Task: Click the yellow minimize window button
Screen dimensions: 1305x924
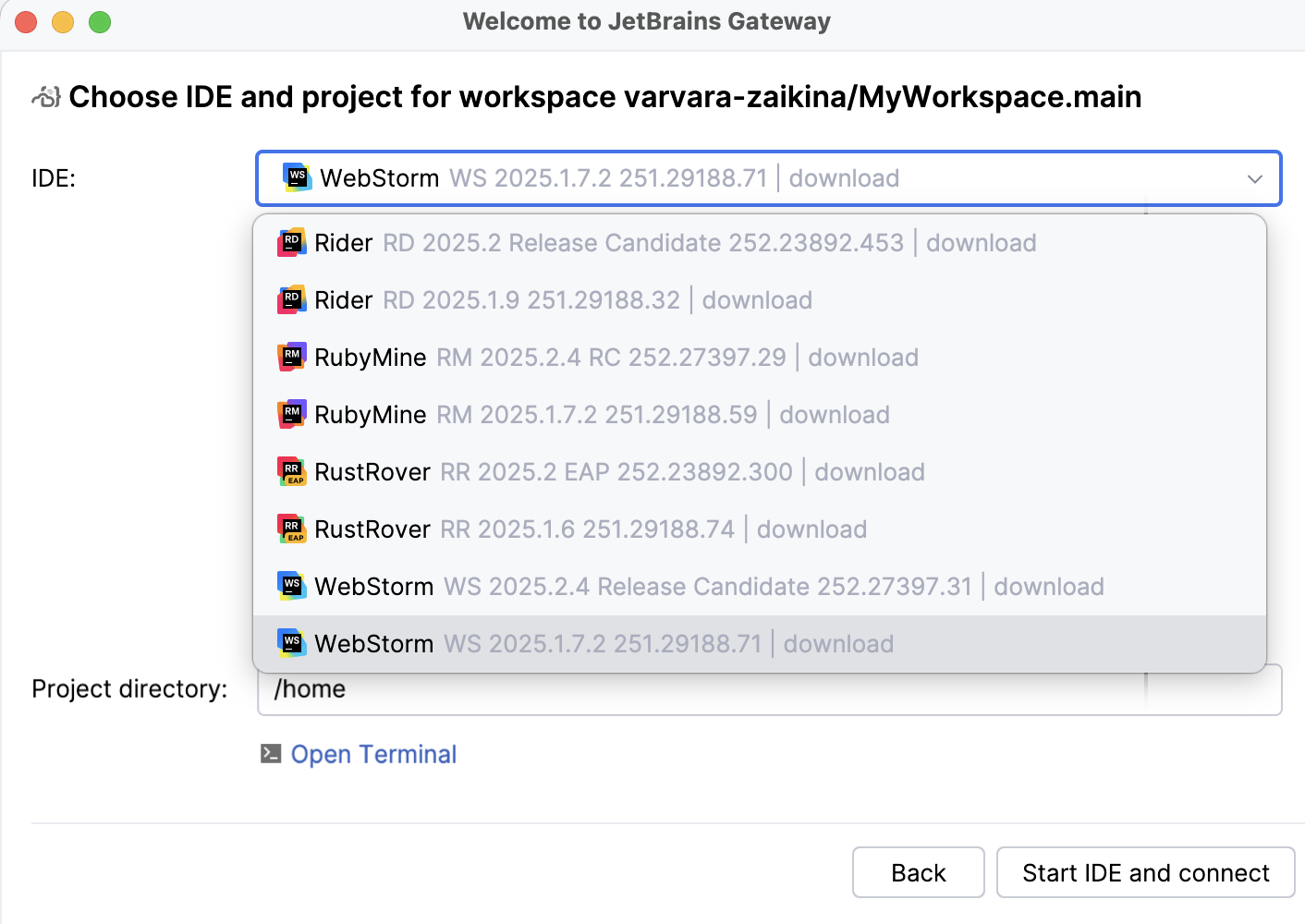Action: 63,21
